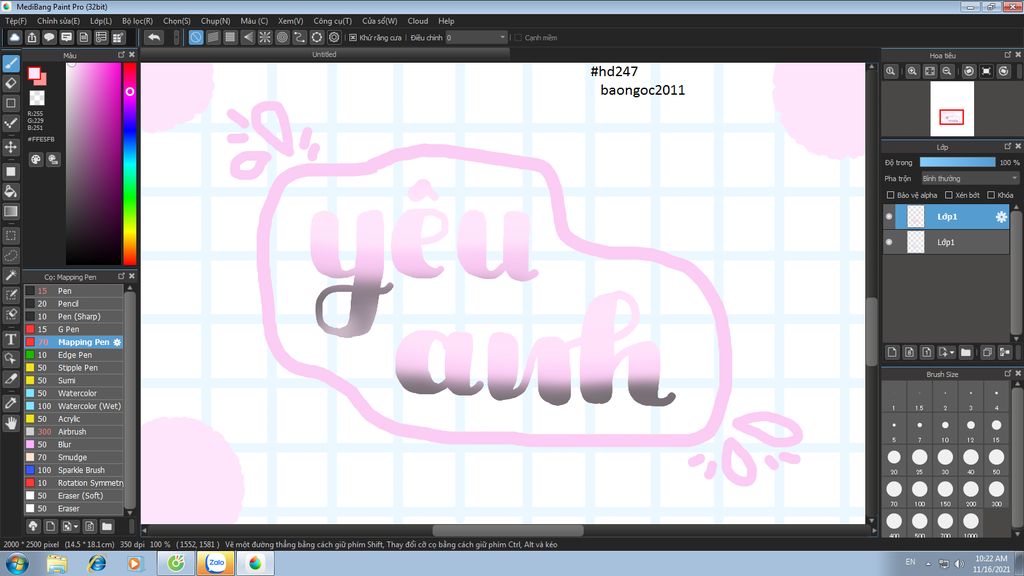Select the Lasso tool
Viewport: 1024px width, 576px height.
click(11, 255)
